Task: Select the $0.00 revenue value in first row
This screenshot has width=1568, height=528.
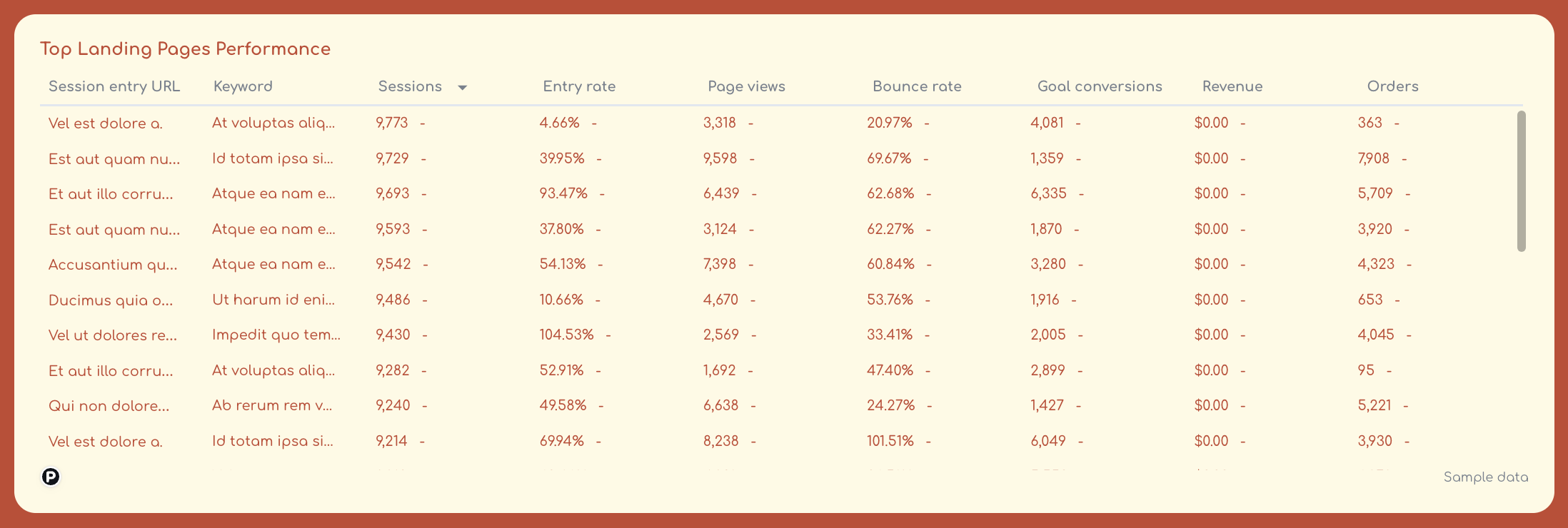Action: point(1211,123)
